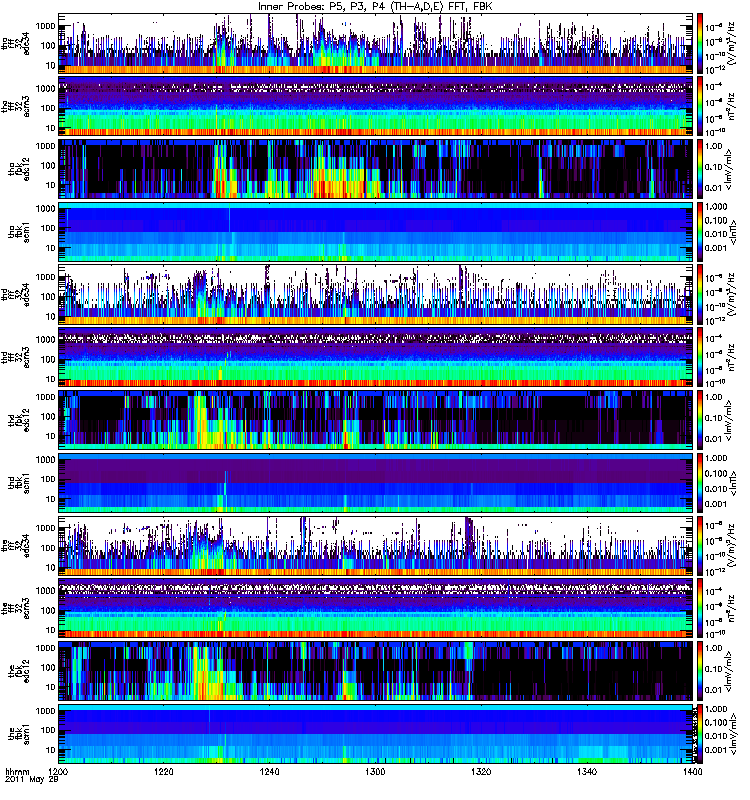Screen dimensions: 750x800
Task: Click the color bar beside tha fbk edc12 panel
Action: coord(699,169)
